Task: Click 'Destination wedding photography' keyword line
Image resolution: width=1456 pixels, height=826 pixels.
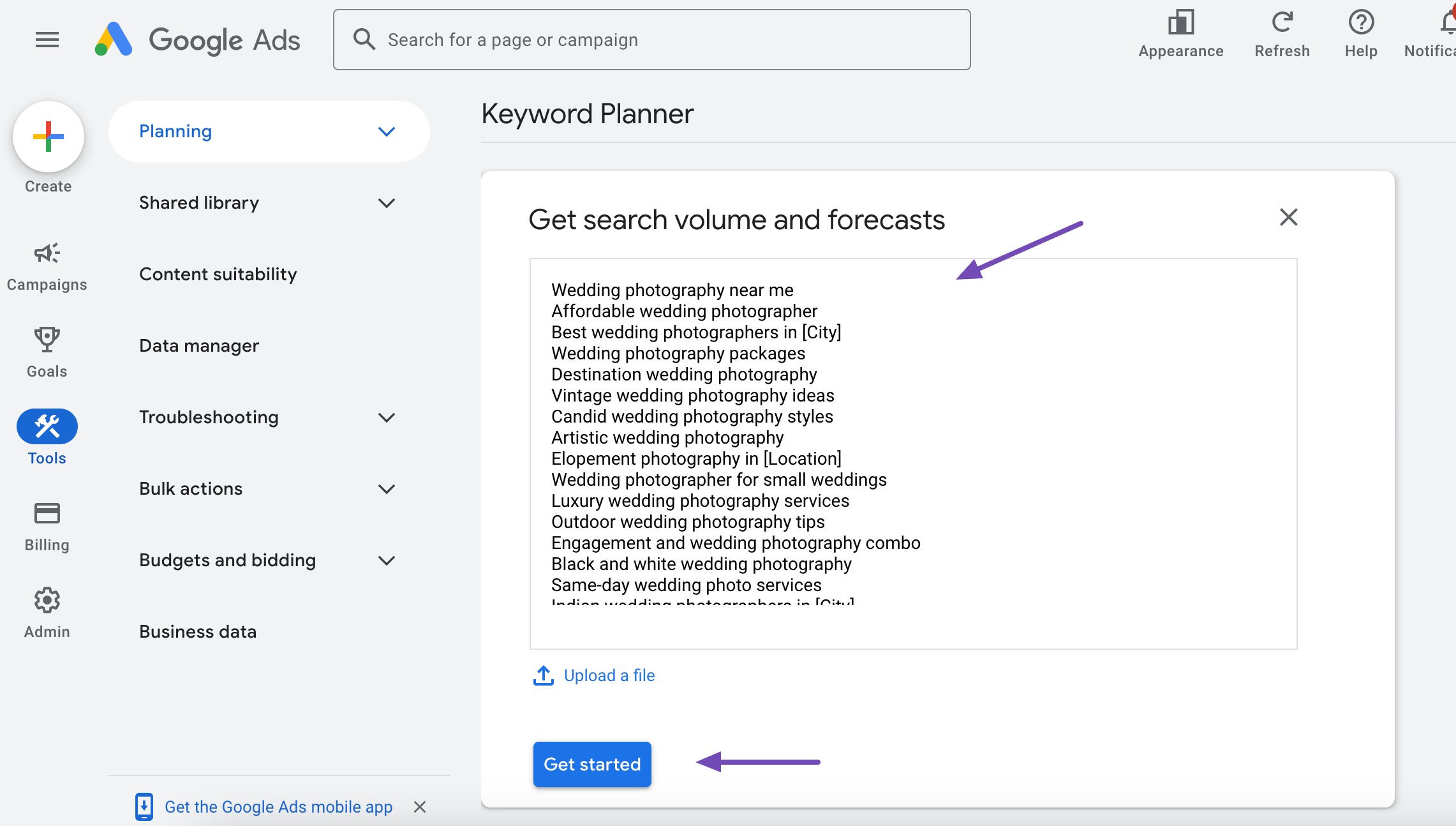Action: [684, 375]
